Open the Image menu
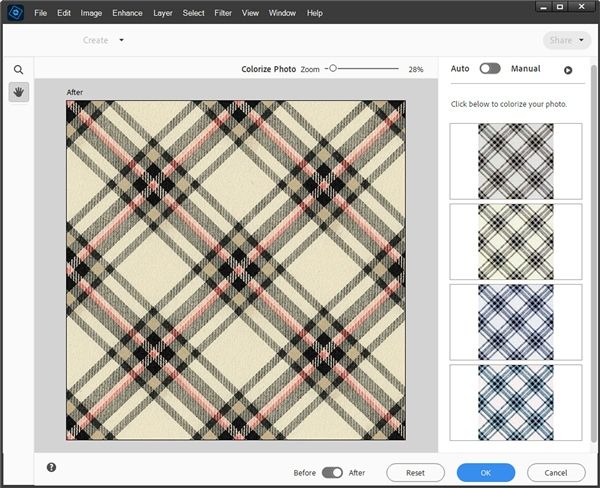The width and height of the screenshot is (600, 488). coord(91,13)
